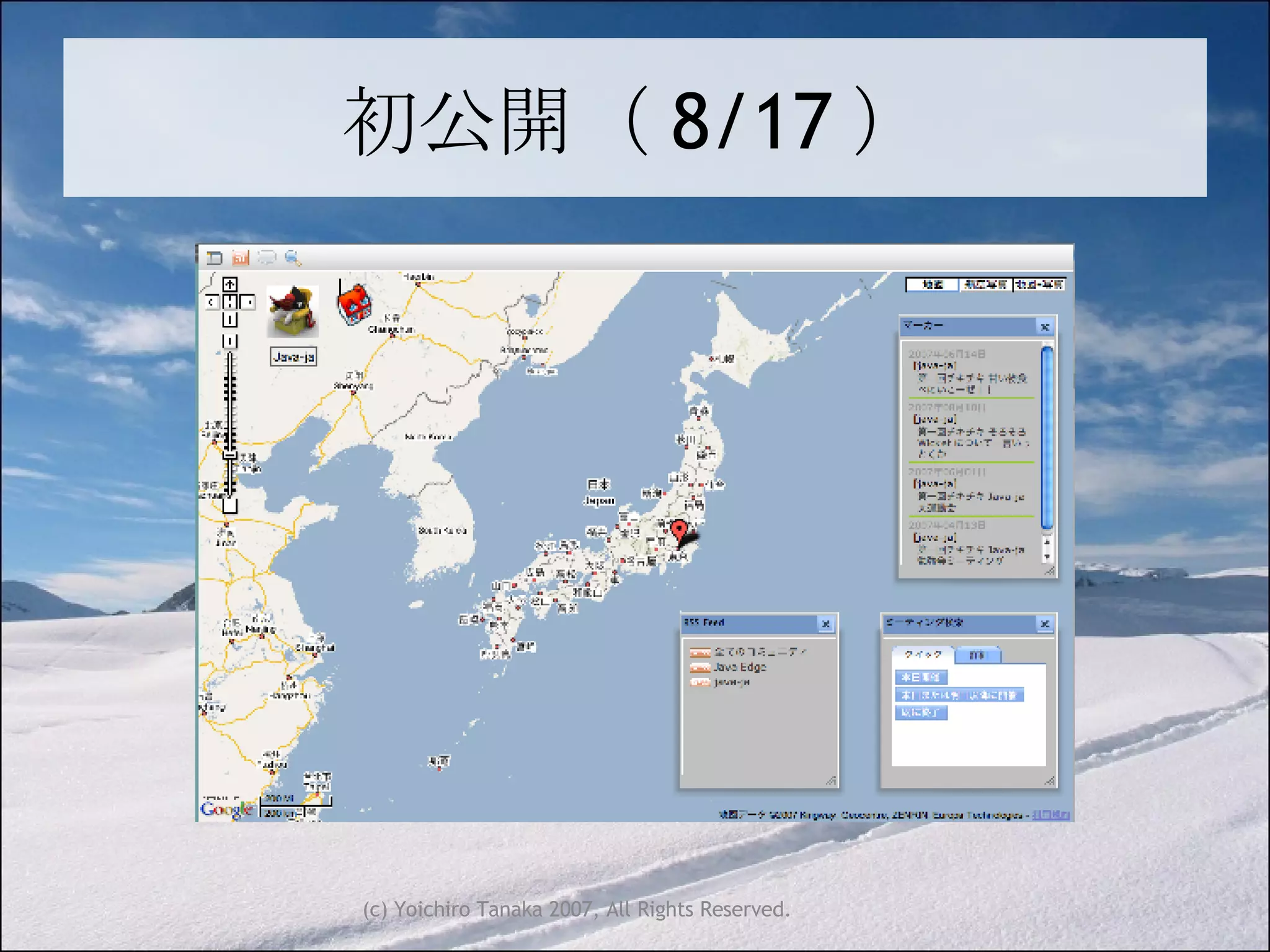Select the クイック tab in meeting search
This screenshot has width=1270, height=952.
pos(923,654)
